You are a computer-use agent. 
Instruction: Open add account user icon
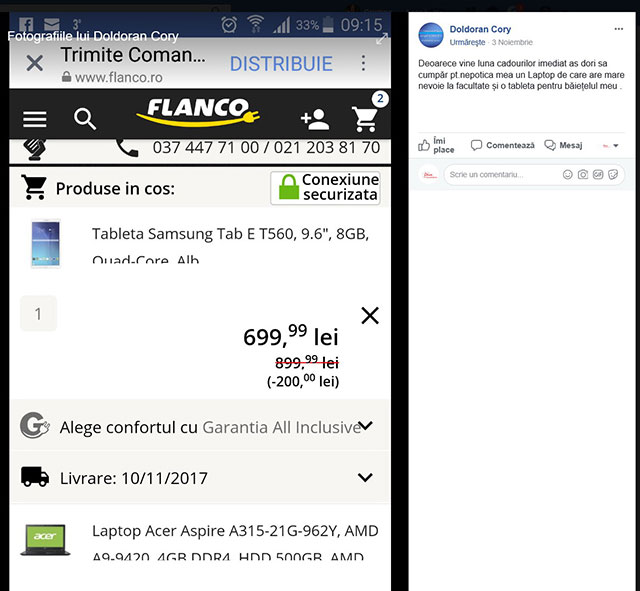tap(315, 120)
